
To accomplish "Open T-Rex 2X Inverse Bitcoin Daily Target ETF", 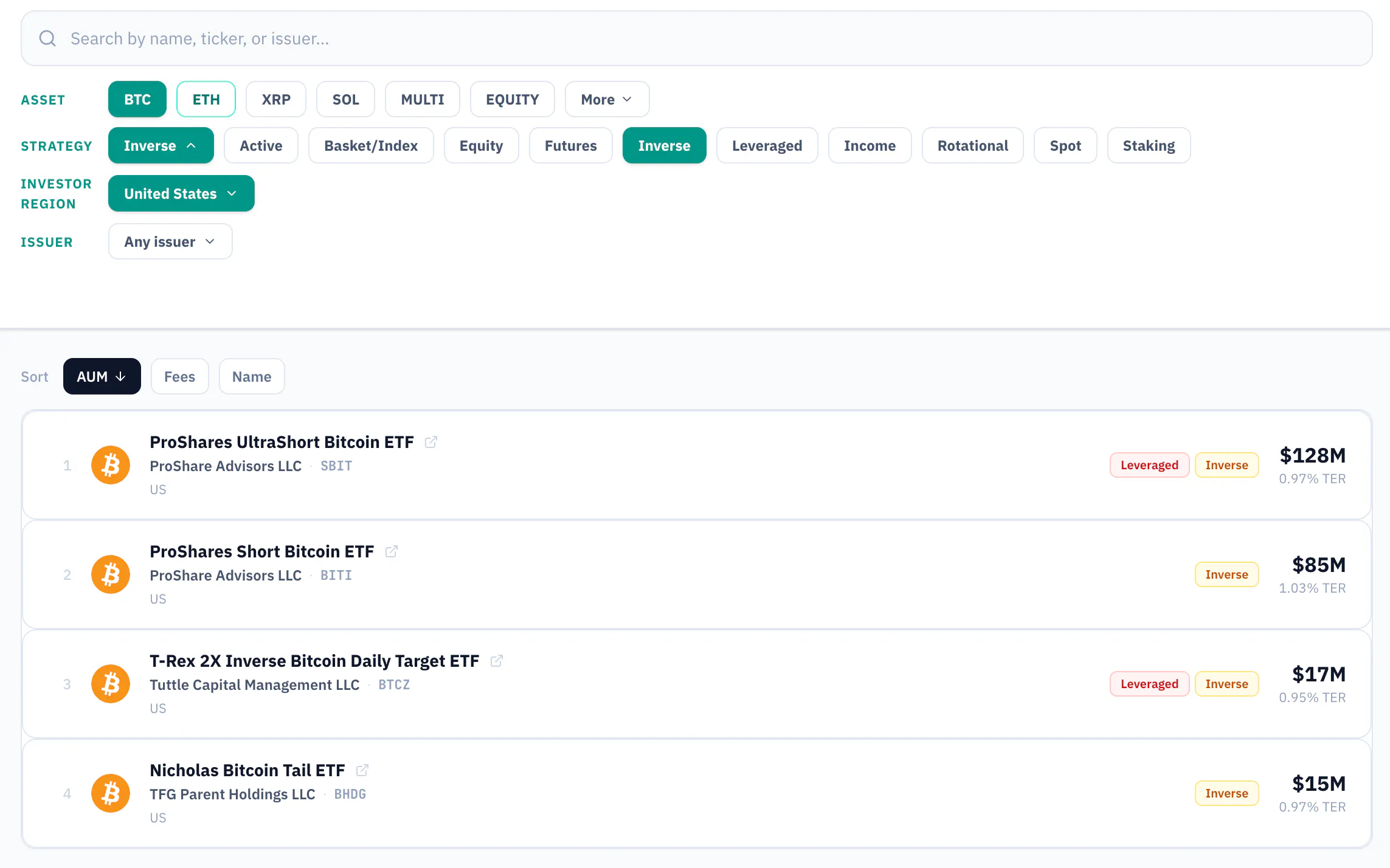I will (x=315, y=661).
